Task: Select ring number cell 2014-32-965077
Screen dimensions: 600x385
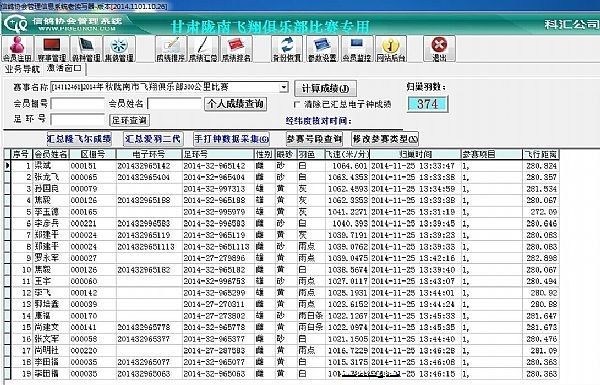Action: point(218,362)
